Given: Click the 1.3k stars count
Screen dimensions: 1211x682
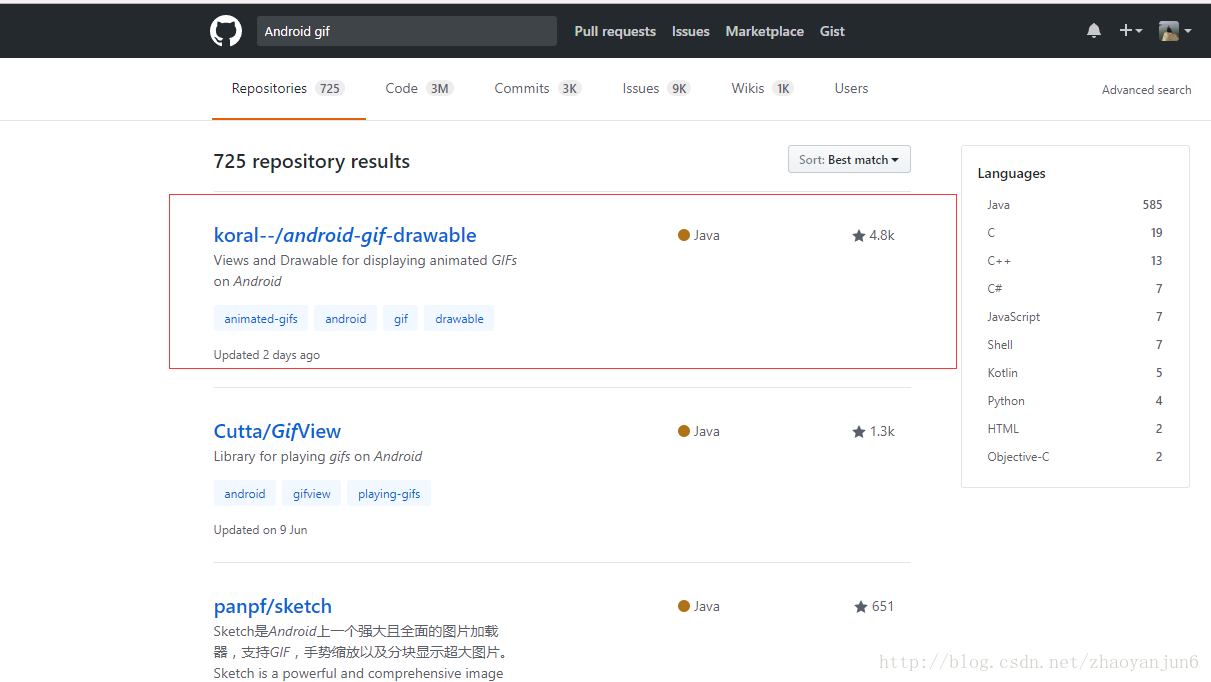Looking at the screenshot, I should (x=873, y=432).
